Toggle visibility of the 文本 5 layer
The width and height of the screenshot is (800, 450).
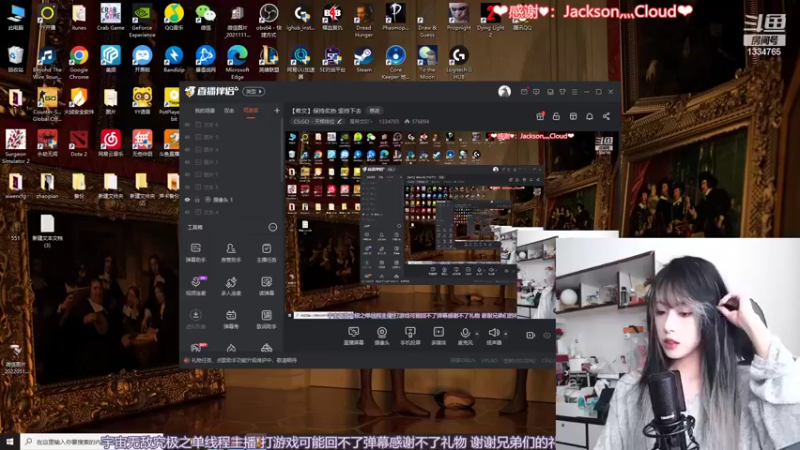pos(187,187)
